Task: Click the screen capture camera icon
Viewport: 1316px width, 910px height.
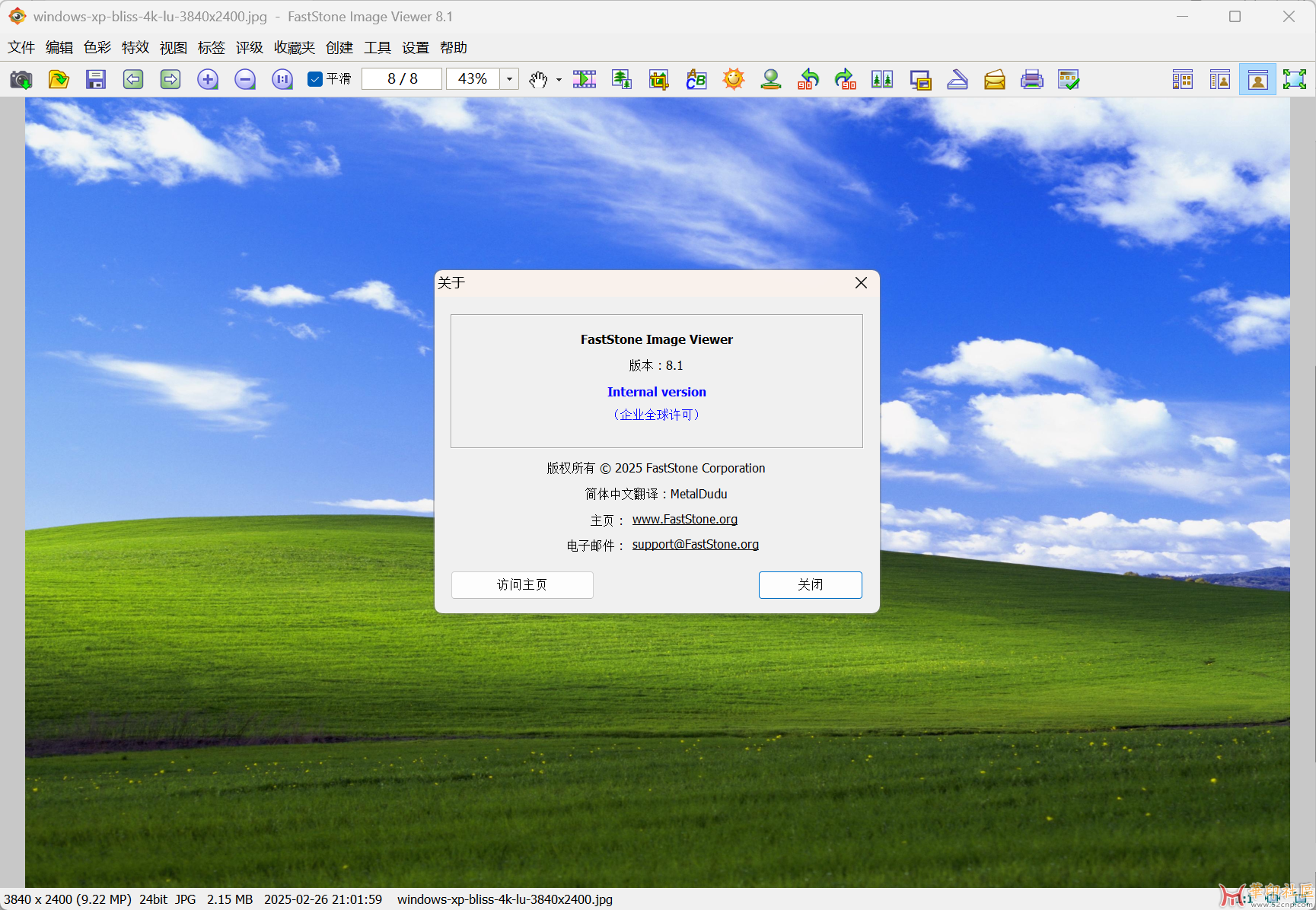Action: 21,79
